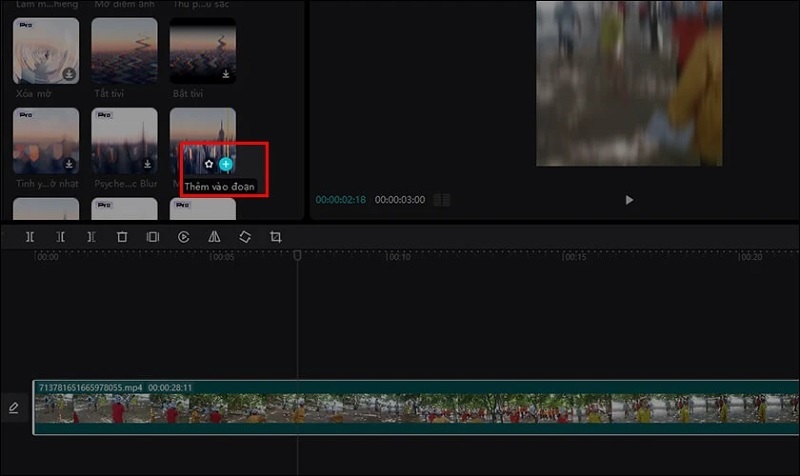Viewport: 800px width, 476px height.
Task: Download the 'Bật tivi' effect
Action: click(226, 74)
